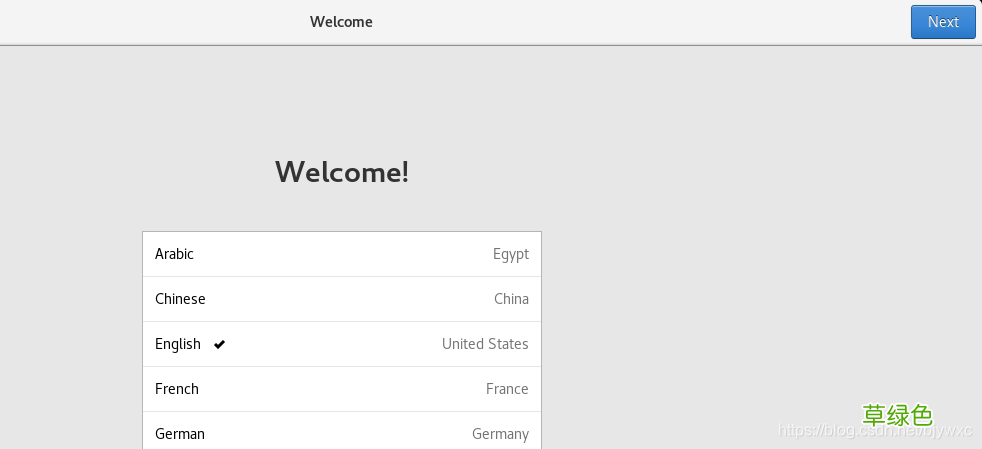
Task: Click blank space between German and Germany
Action: click(x=338, y=434)
